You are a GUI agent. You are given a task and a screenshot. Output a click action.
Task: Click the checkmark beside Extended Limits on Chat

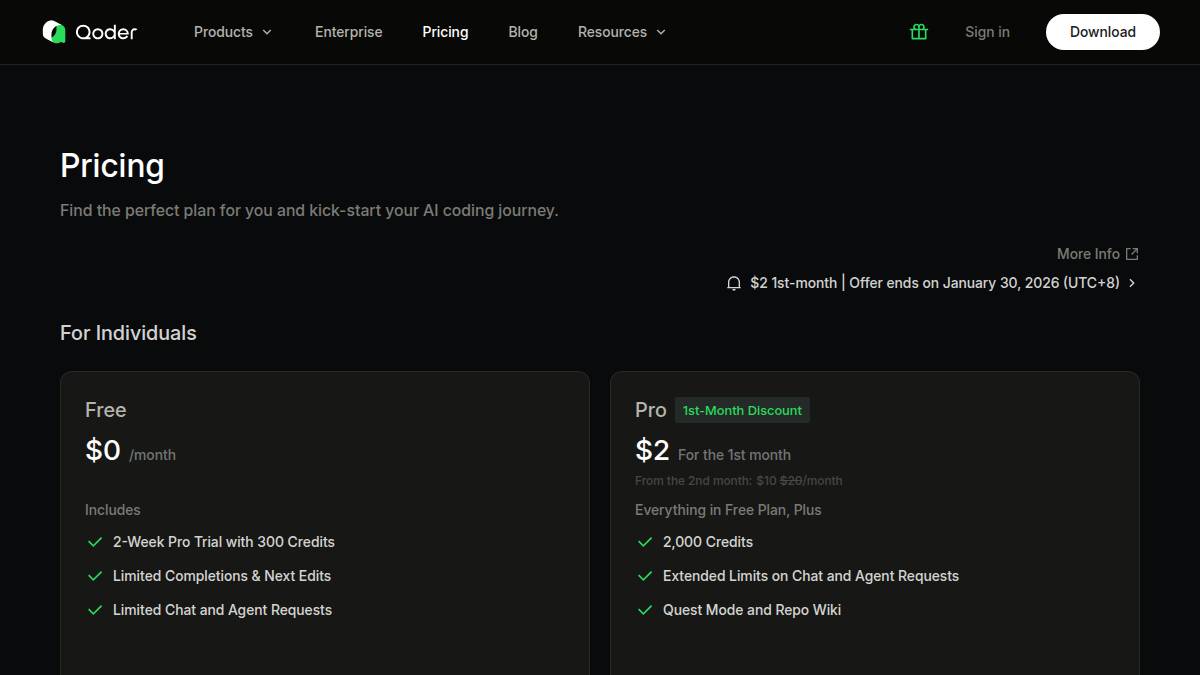645,576
